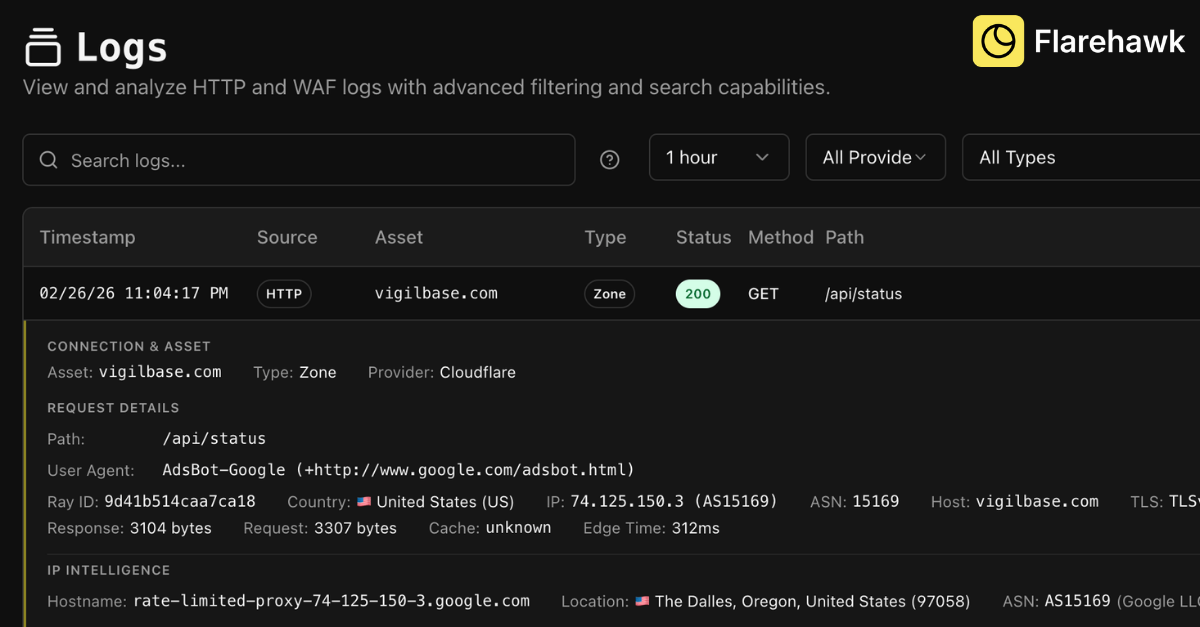Open the 1 hour time range dropdown
This screenshot has width=1200, height=627.
[x=719, y=157]
